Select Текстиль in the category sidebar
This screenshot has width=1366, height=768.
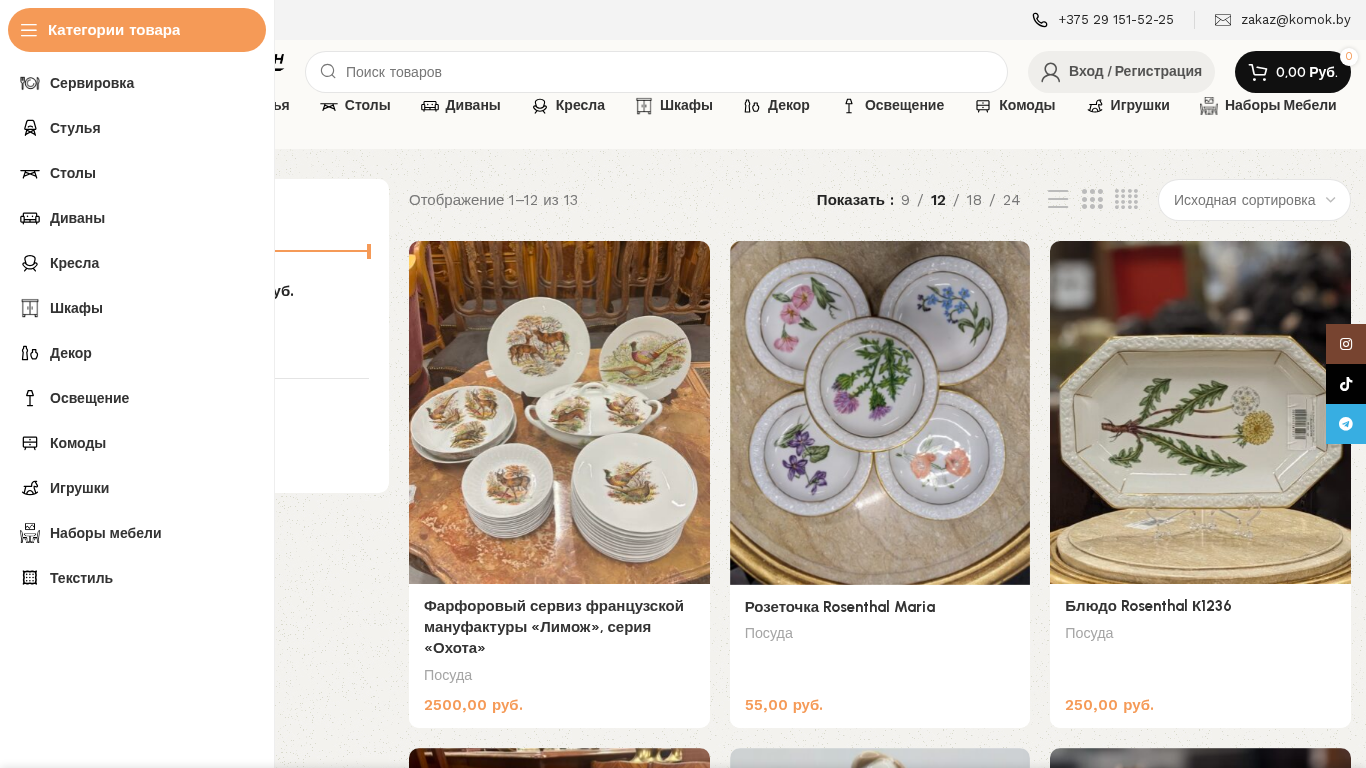[x=81, y=578]
